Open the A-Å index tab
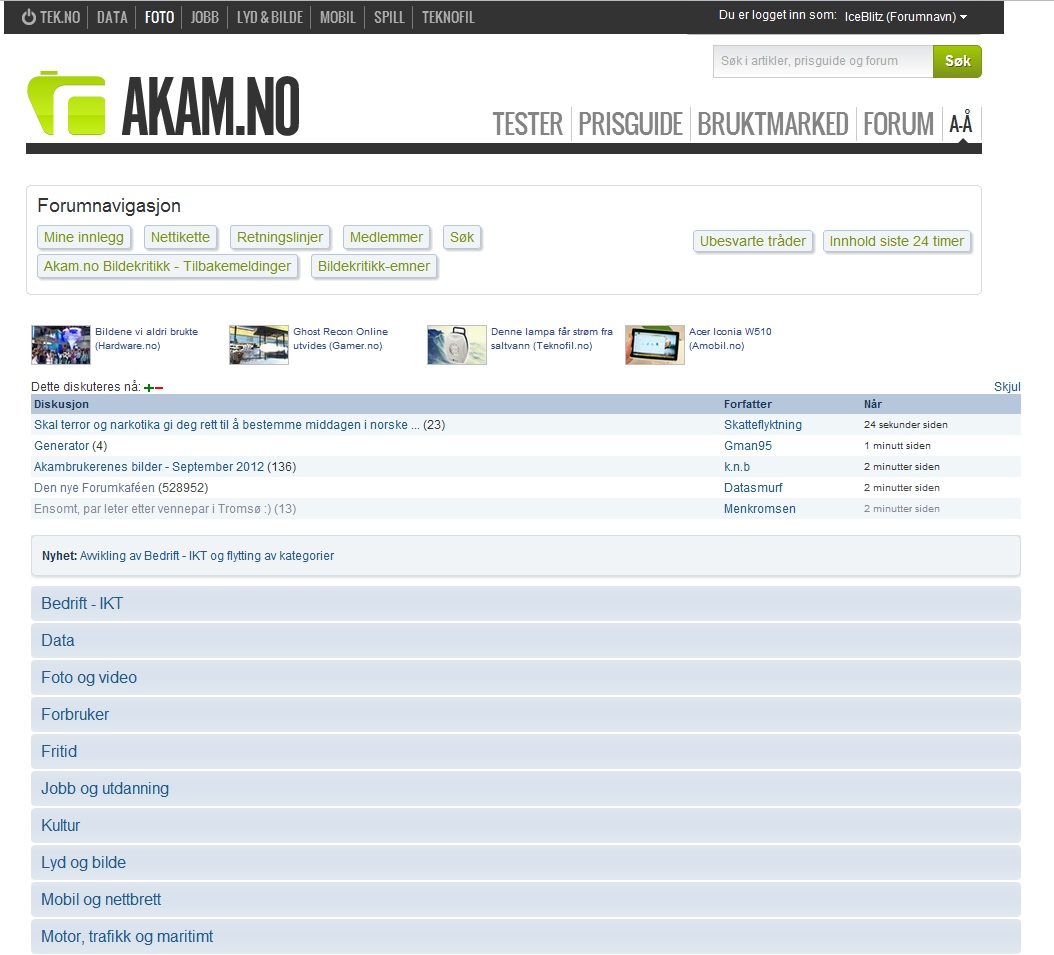Image resolution: width=1054 pixels, height=955 pixels. coord(961,124)
